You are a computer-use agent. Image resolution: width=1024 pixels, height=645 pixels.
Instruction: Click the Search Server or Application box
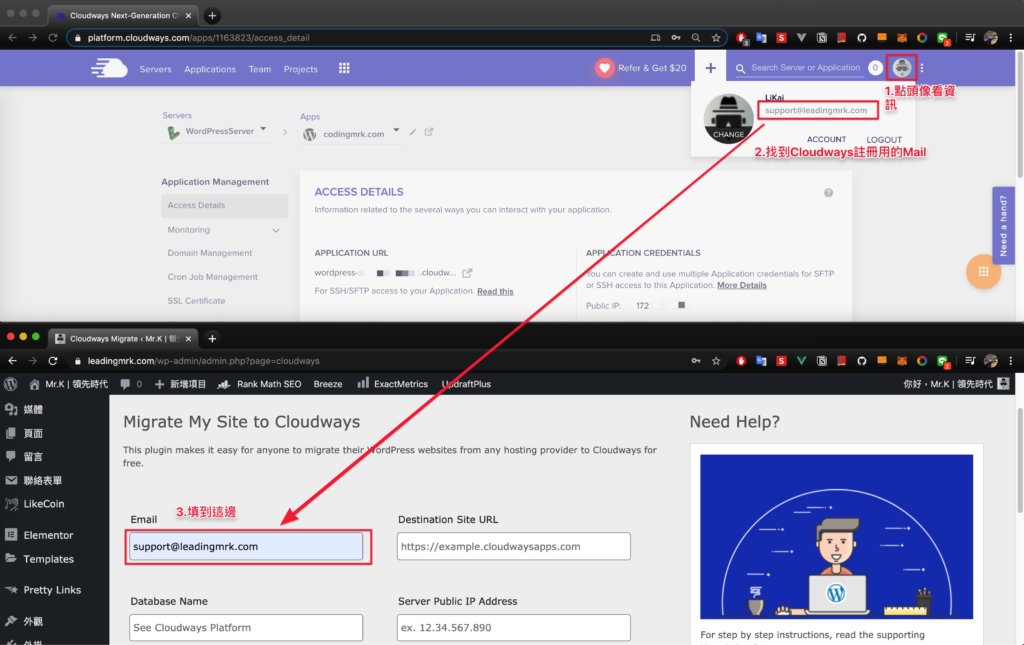click(805, 67)
